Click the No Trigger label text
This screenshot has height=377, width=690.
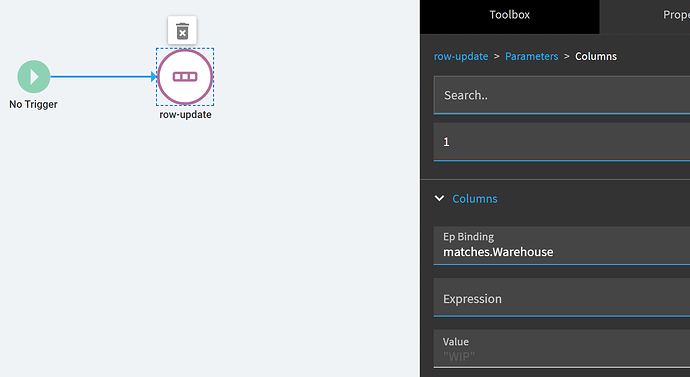point(33,104)
